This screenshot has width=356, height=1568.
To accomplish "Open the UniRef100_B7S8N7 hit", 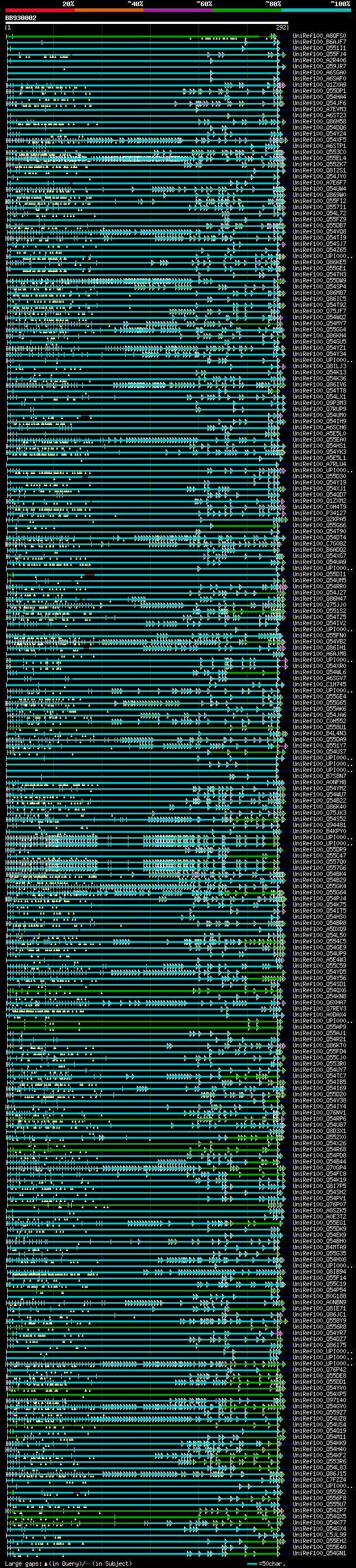I will (x=319, y=776).
